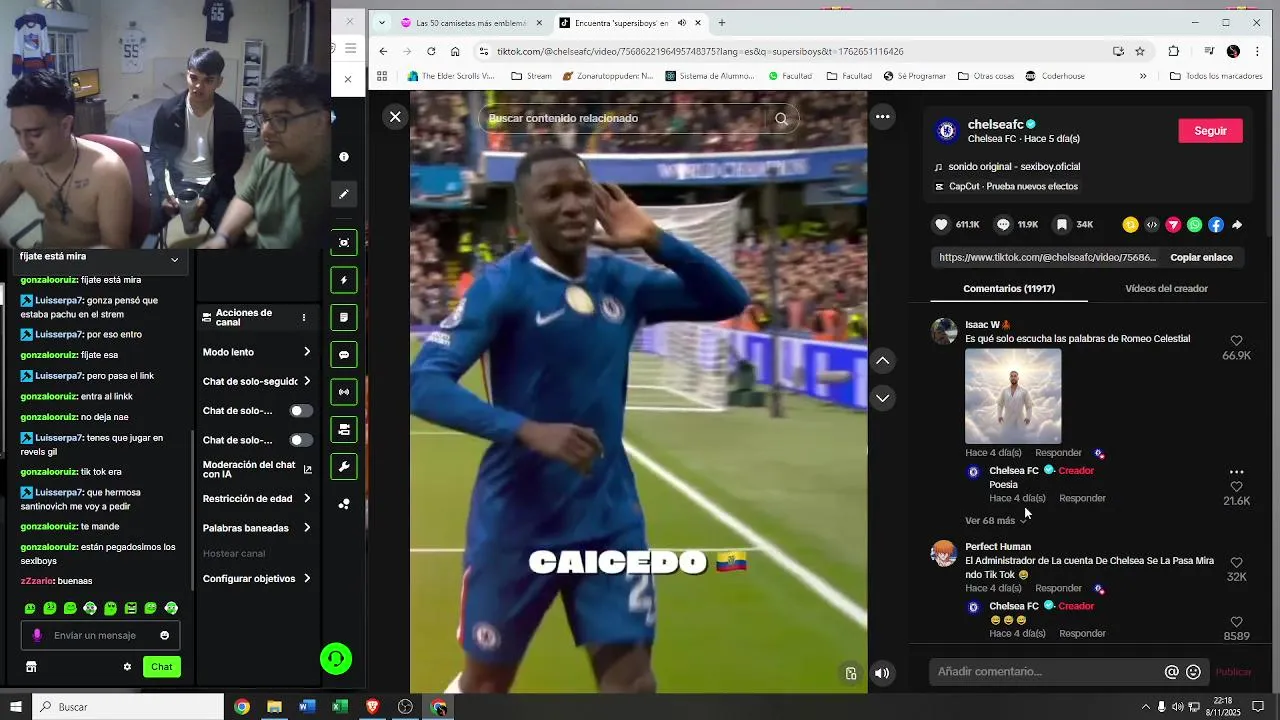The width and height of the screenshot is (1280, 720).
Task: Open Acciones de canal three-dot menu
Action: point(303,318)
